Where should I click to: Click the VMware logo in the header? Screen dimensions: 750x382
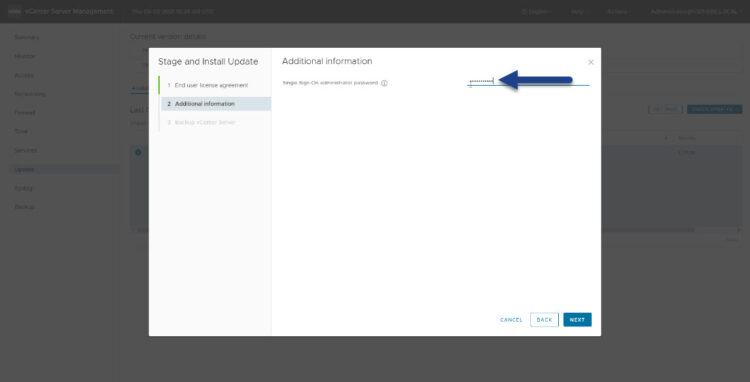(x=14, y=11)
